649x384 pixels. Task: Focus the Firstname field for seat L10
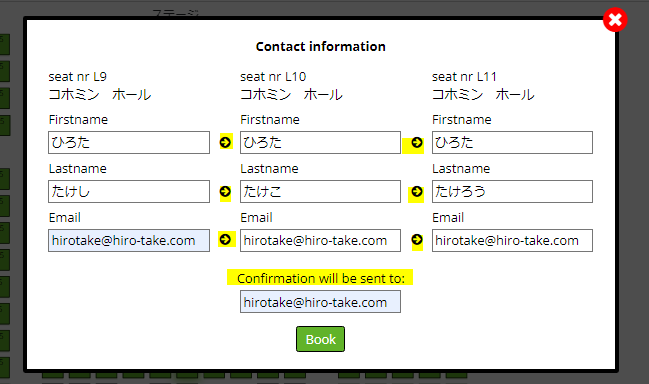click(320, 142)
